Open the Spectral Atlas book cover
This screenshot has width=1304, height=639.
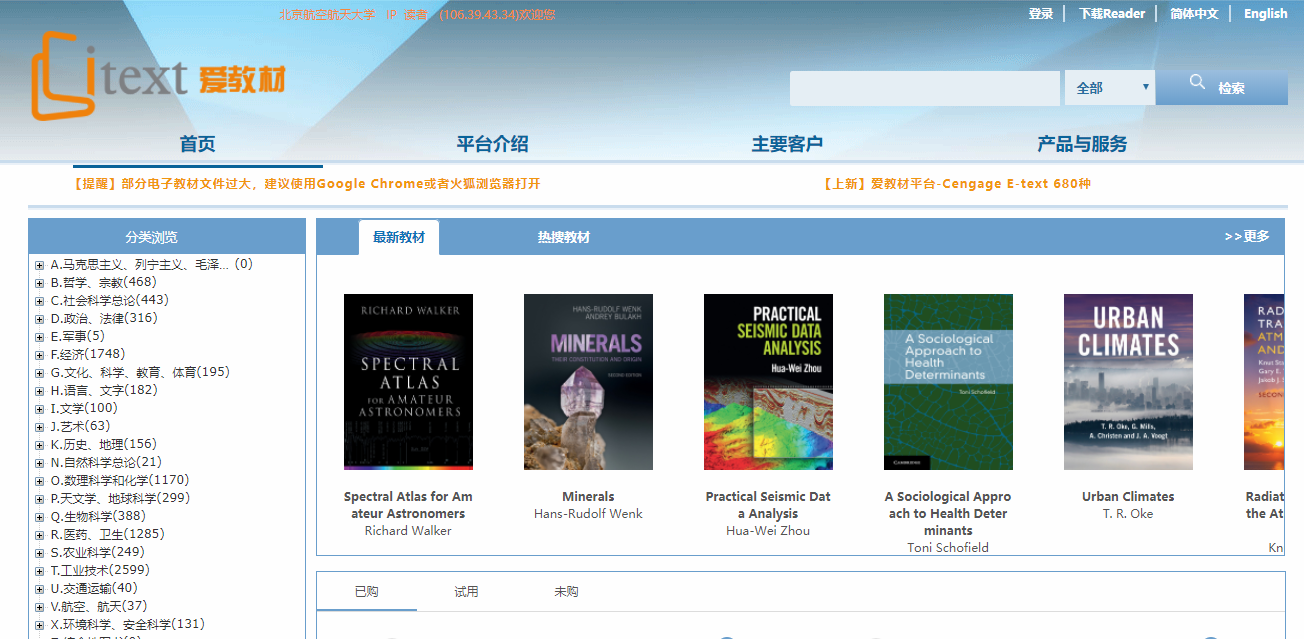pos(408,382)
